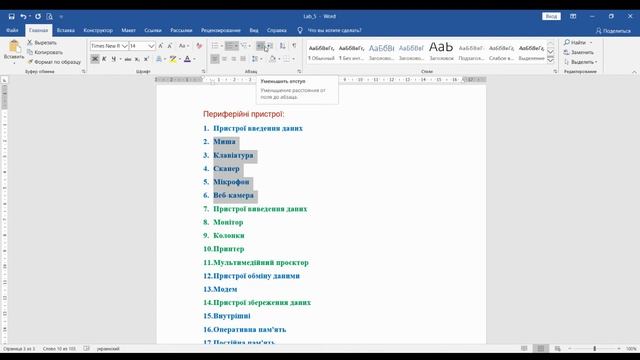Open line spacing options

coord(255,59)
